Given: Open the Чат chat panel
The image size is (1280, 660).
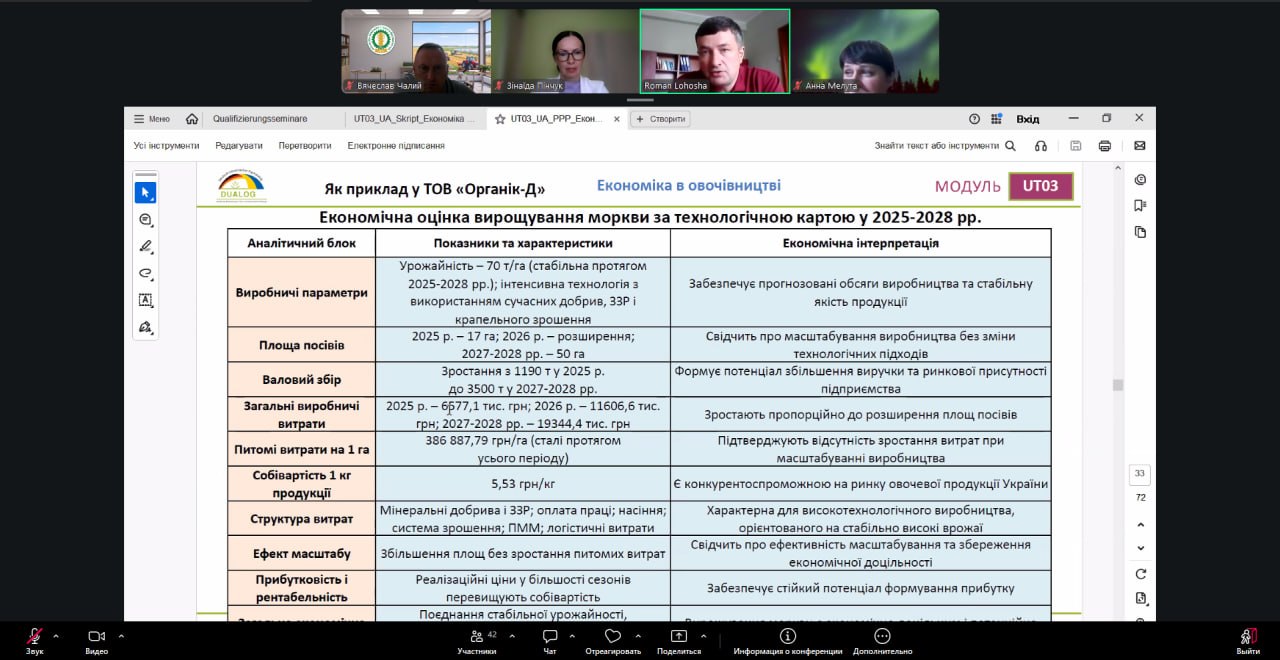Looking at the screenshot, I should 550,640.
